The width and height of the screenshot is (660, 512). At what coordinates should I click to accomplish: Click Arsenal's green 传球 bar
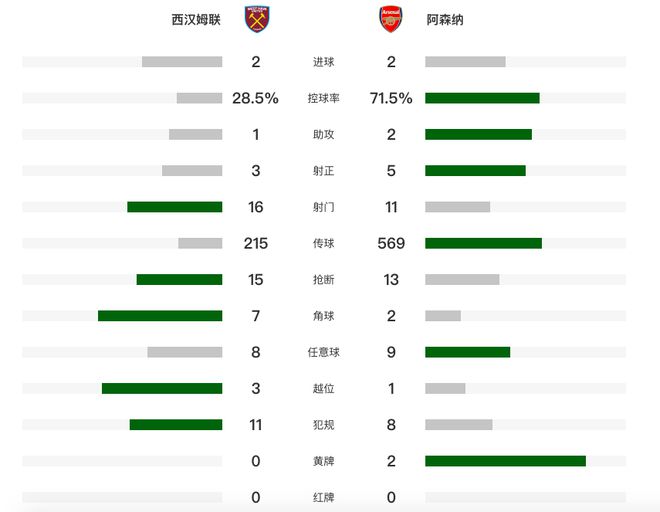pos(483,243)
